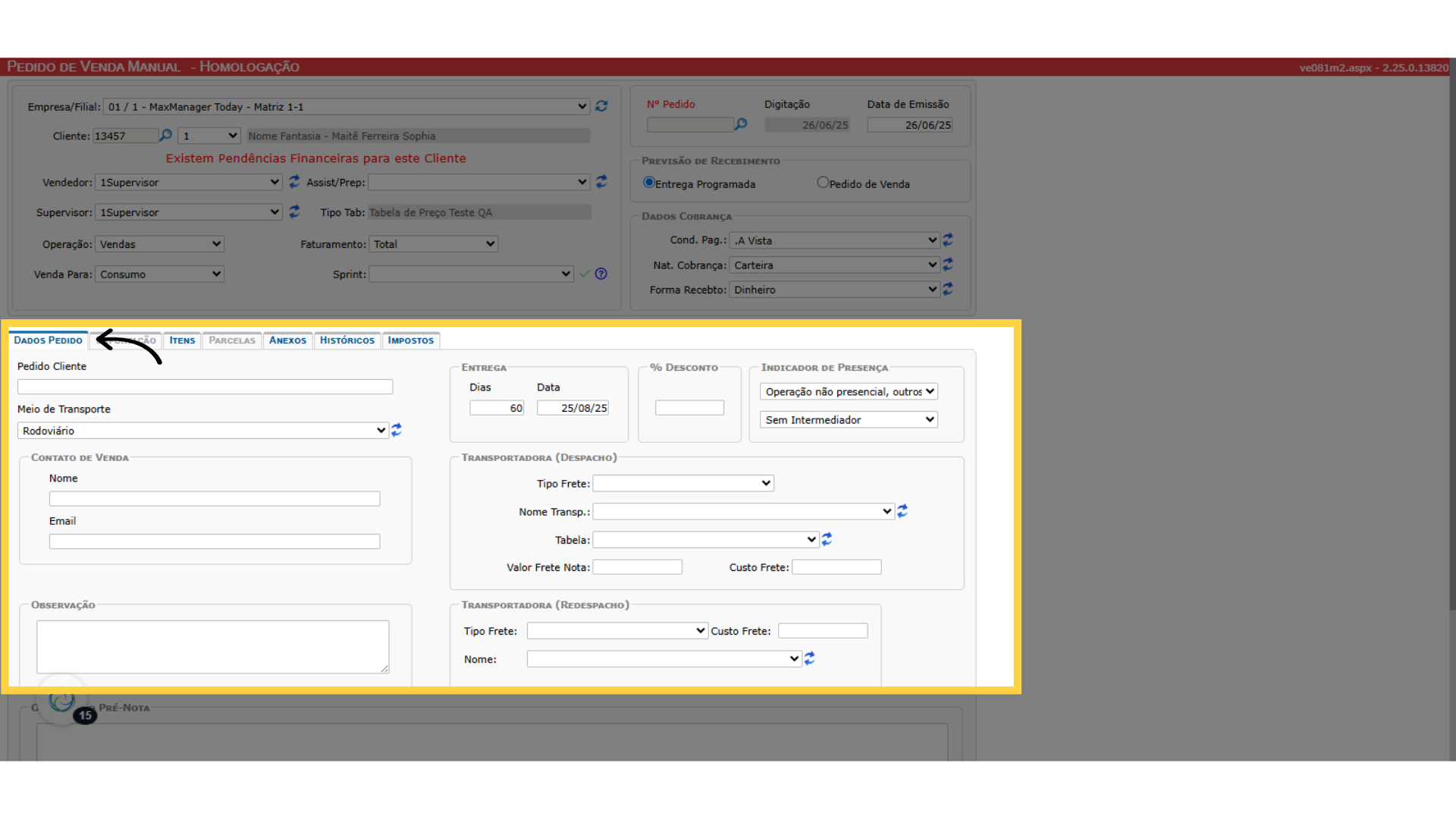The image size is (1456, 819).
Task: Click the Pedido Cliente field
Action: 205,387
